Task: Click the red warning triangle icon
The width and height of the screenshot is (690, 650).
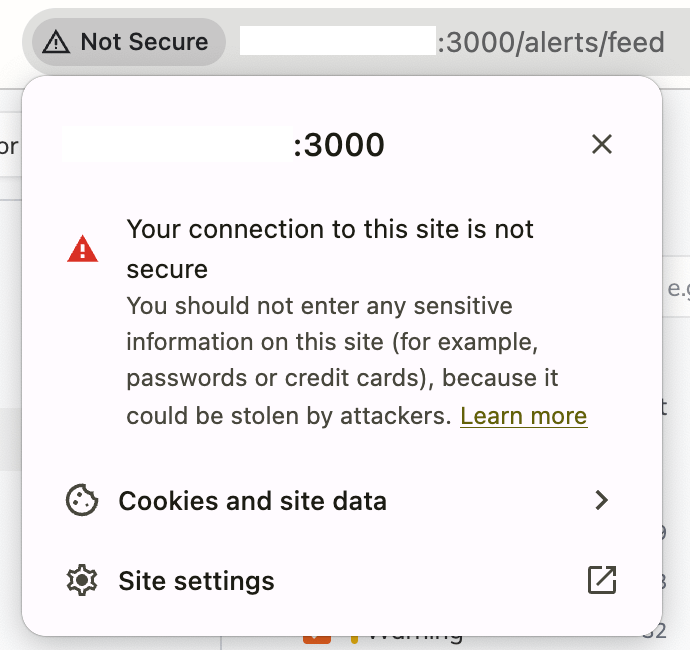Action: (83, 249)
